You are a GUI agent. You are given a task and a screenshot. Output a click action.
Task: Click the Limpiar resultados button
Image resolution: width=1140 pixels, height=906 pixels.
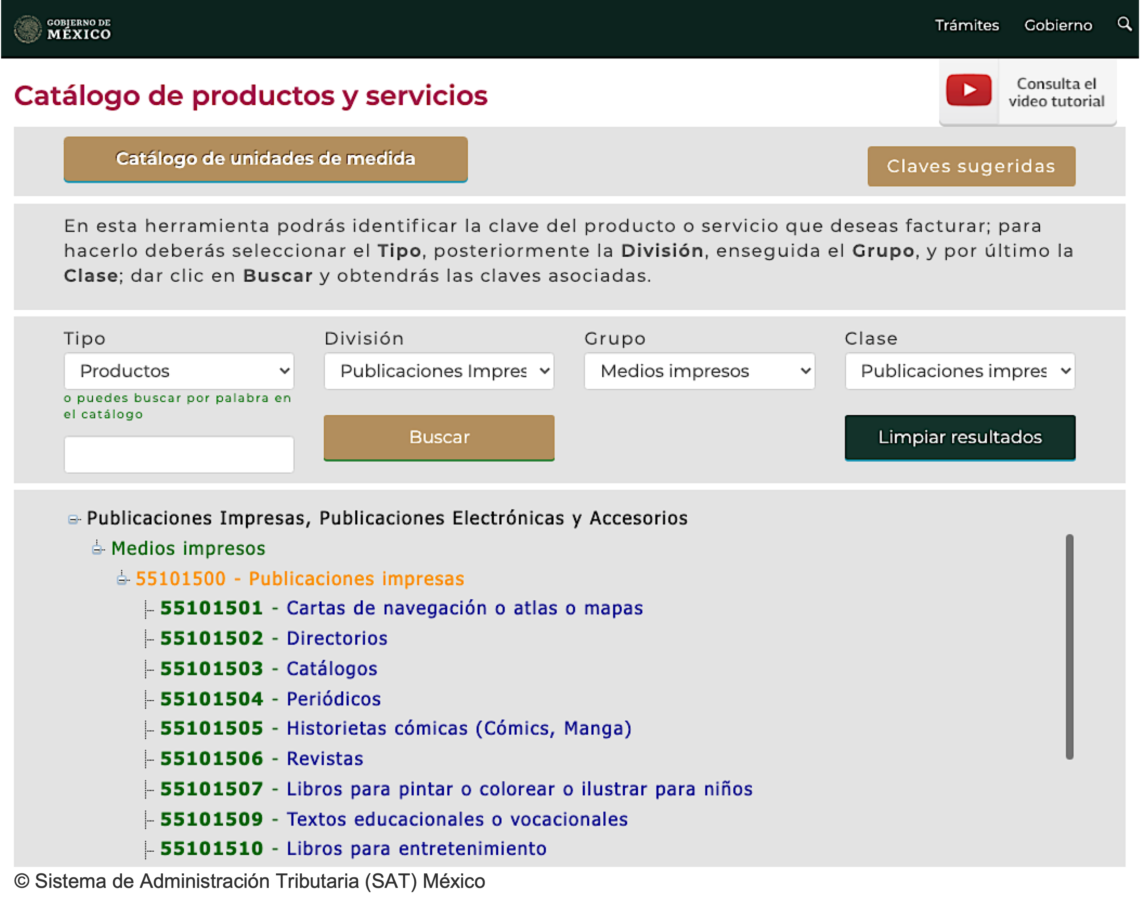click(x=959, y=437)
